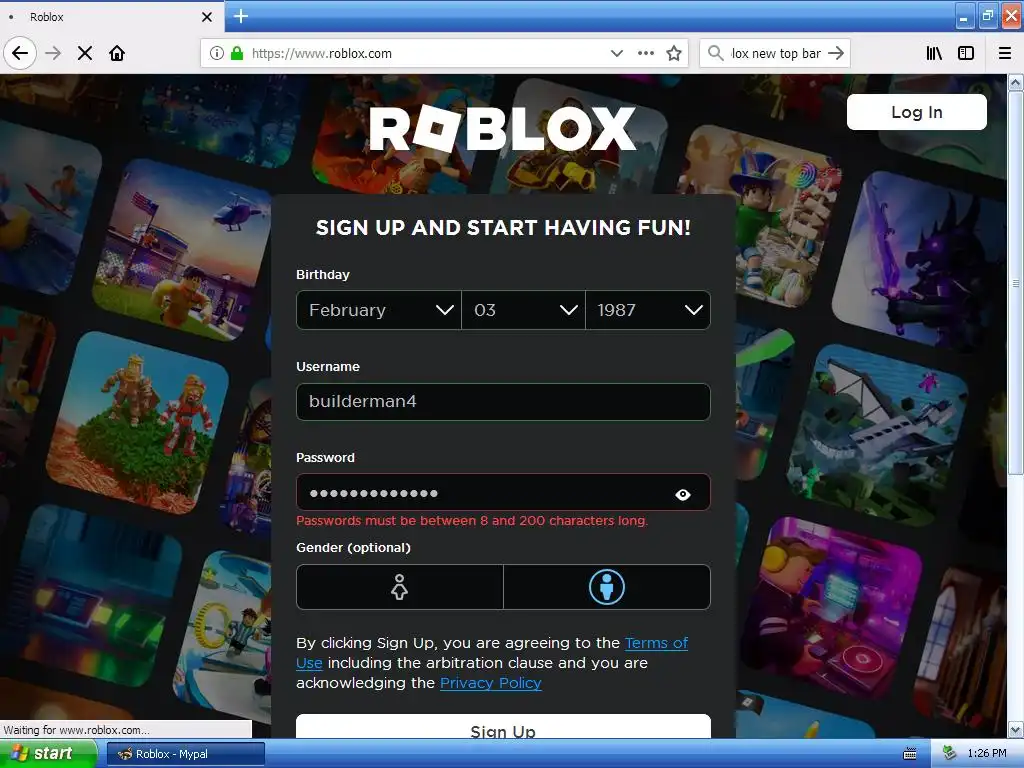Click the system tray network icon

(949, 754)
